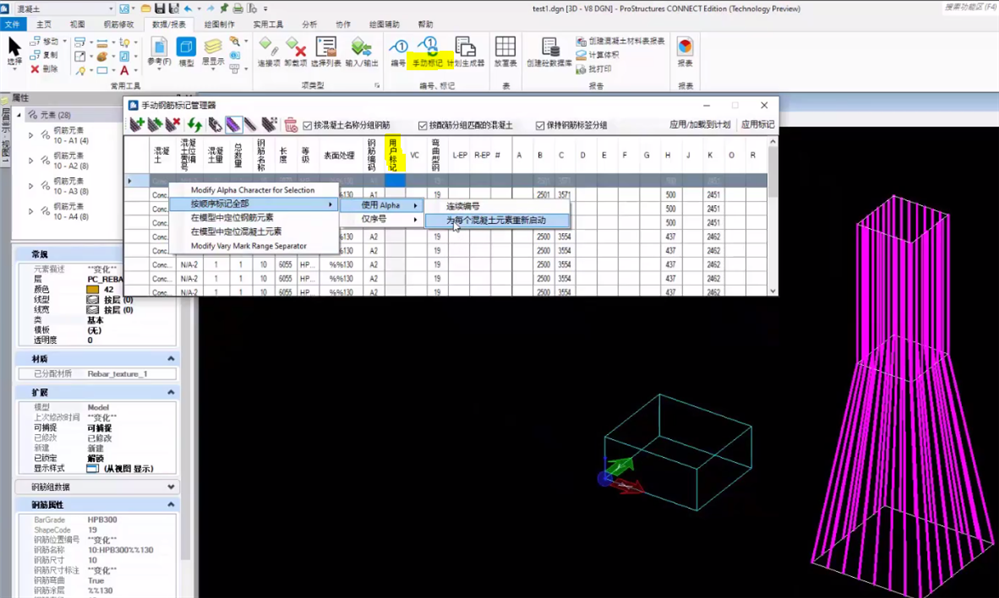Screen dimensions: 999x598
Task: Open the 使用 Alpha submenu
Action: [x=382, y=205]
